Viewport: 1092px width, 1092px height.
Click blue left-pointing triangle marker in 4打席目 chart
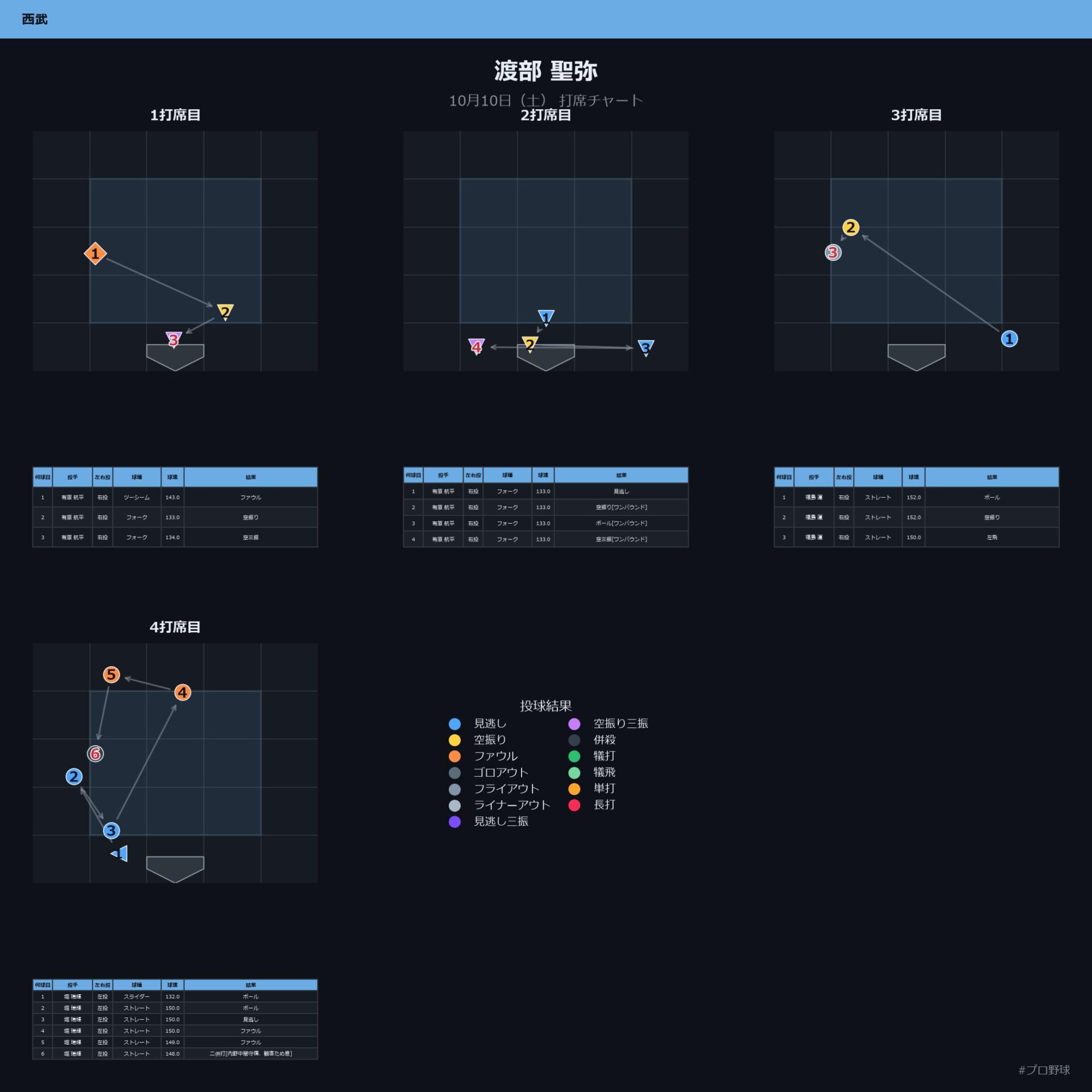click(x=119, y=853)
